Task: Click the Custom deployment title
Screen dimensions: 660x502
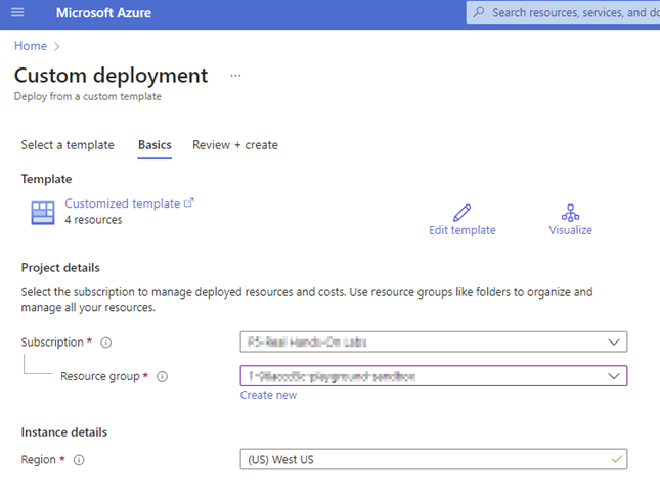Action: (x=111, y=76)
